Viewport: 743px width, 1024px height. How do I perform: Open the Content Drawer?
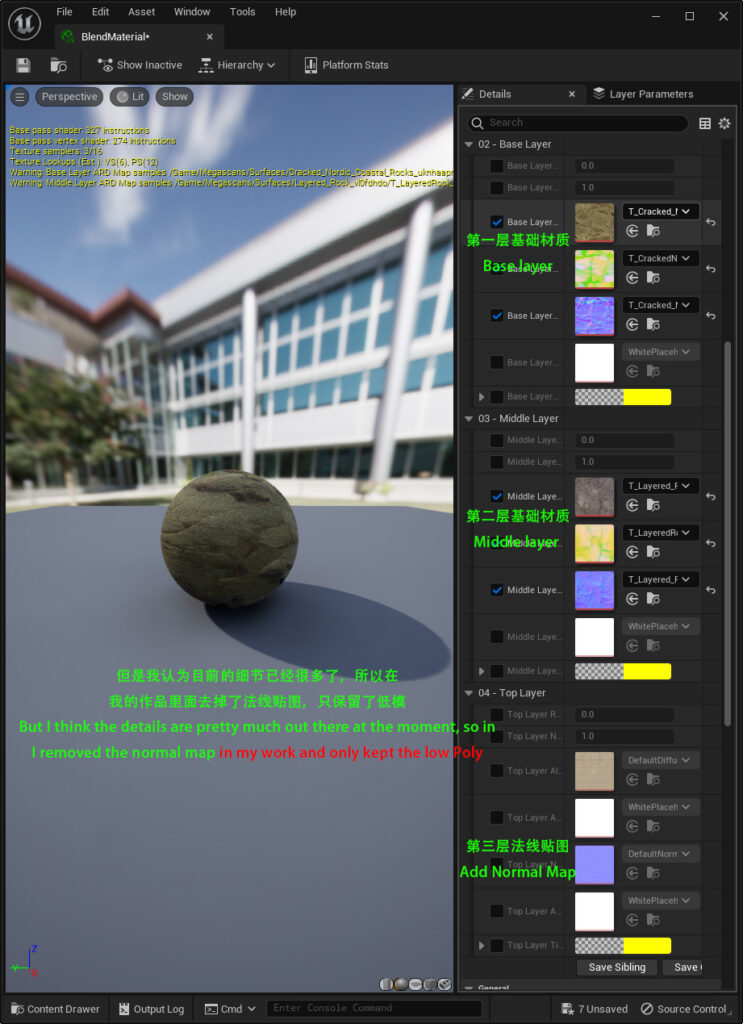point(56,1009)
